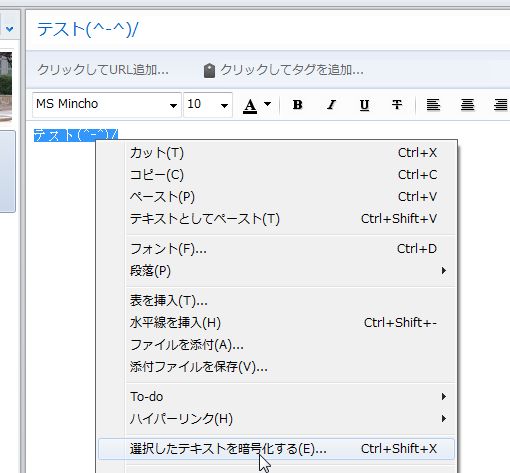Open the MS Mincho font family dropdown
Viewport: 510px width, 473px height.
tap(107, 105)
